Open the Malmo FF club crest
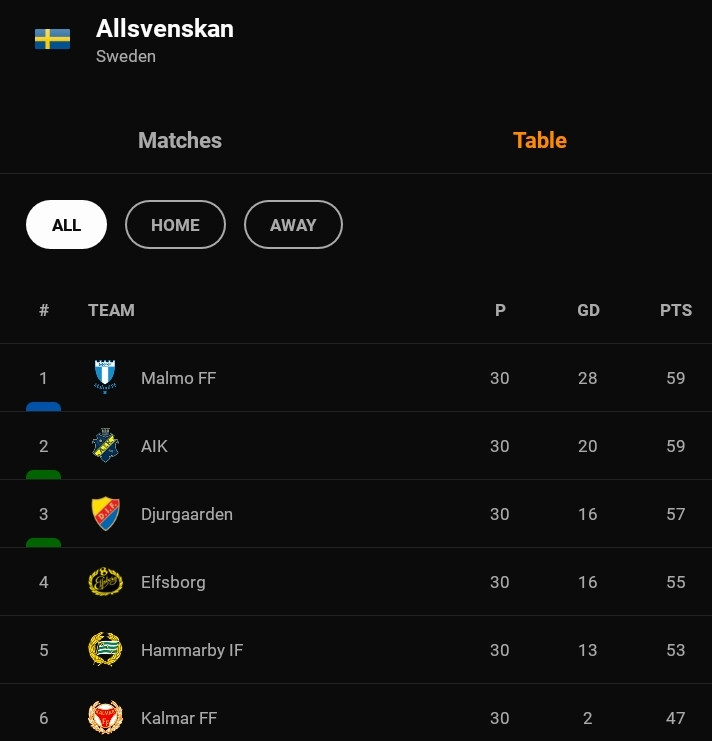Screen dimensions: 712x741 coord(105,377)
